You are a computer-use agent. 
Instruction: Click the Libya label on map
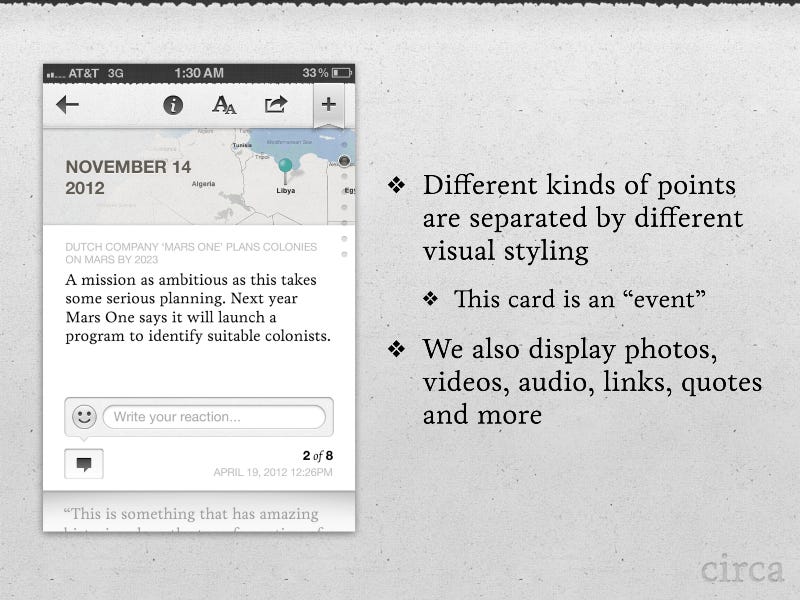[x=286, y=190]
